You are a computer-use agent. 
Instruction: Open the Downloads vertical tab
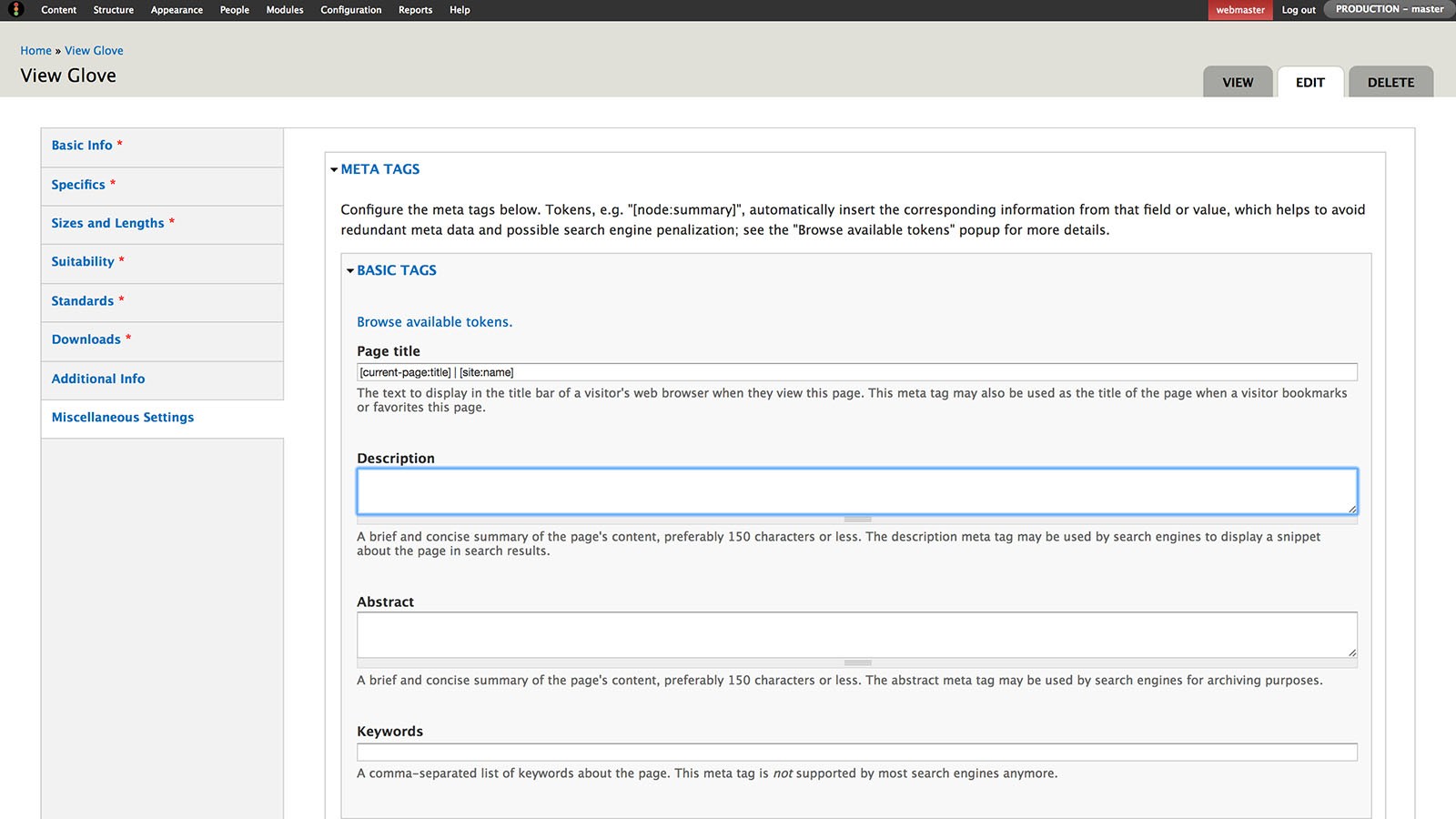[162, 339]
